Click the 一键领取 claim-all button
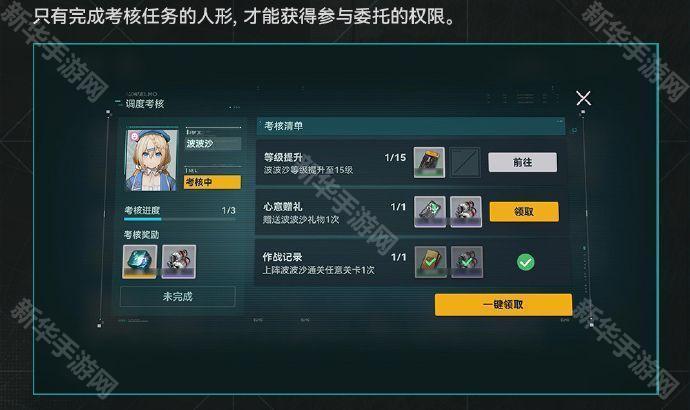This screenshot has height=410, width=690. click(x=503, y=304)
